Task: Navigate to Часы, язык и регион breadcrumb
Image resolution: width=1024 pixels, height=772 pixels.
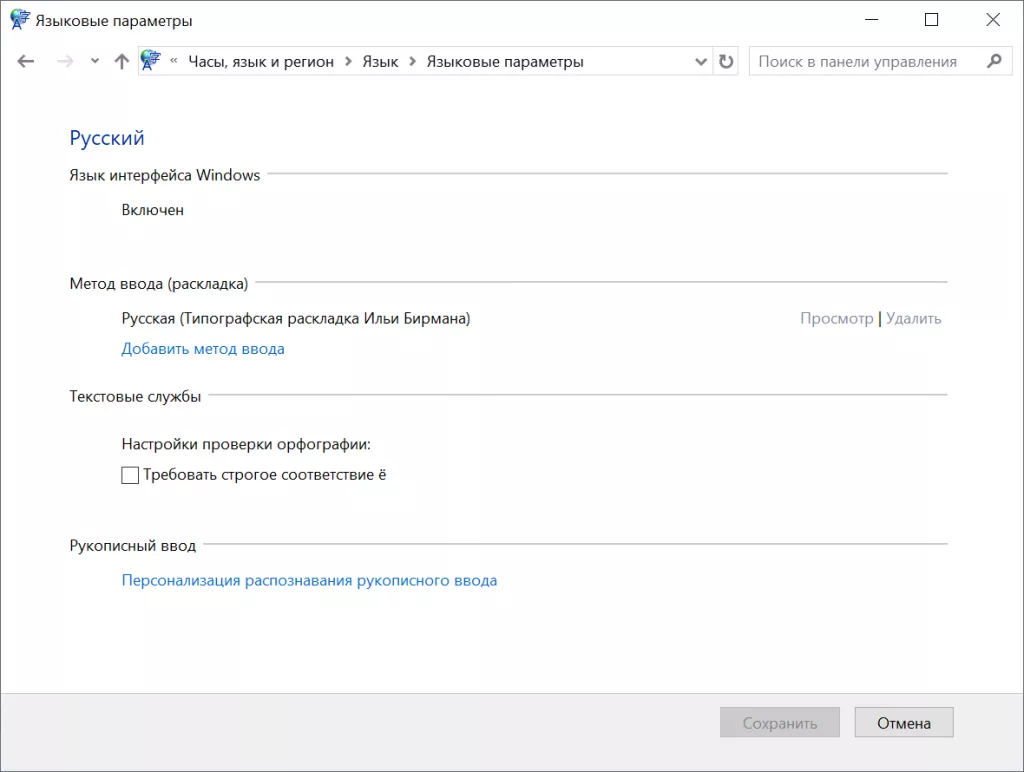Action: [x=262, y=61]
